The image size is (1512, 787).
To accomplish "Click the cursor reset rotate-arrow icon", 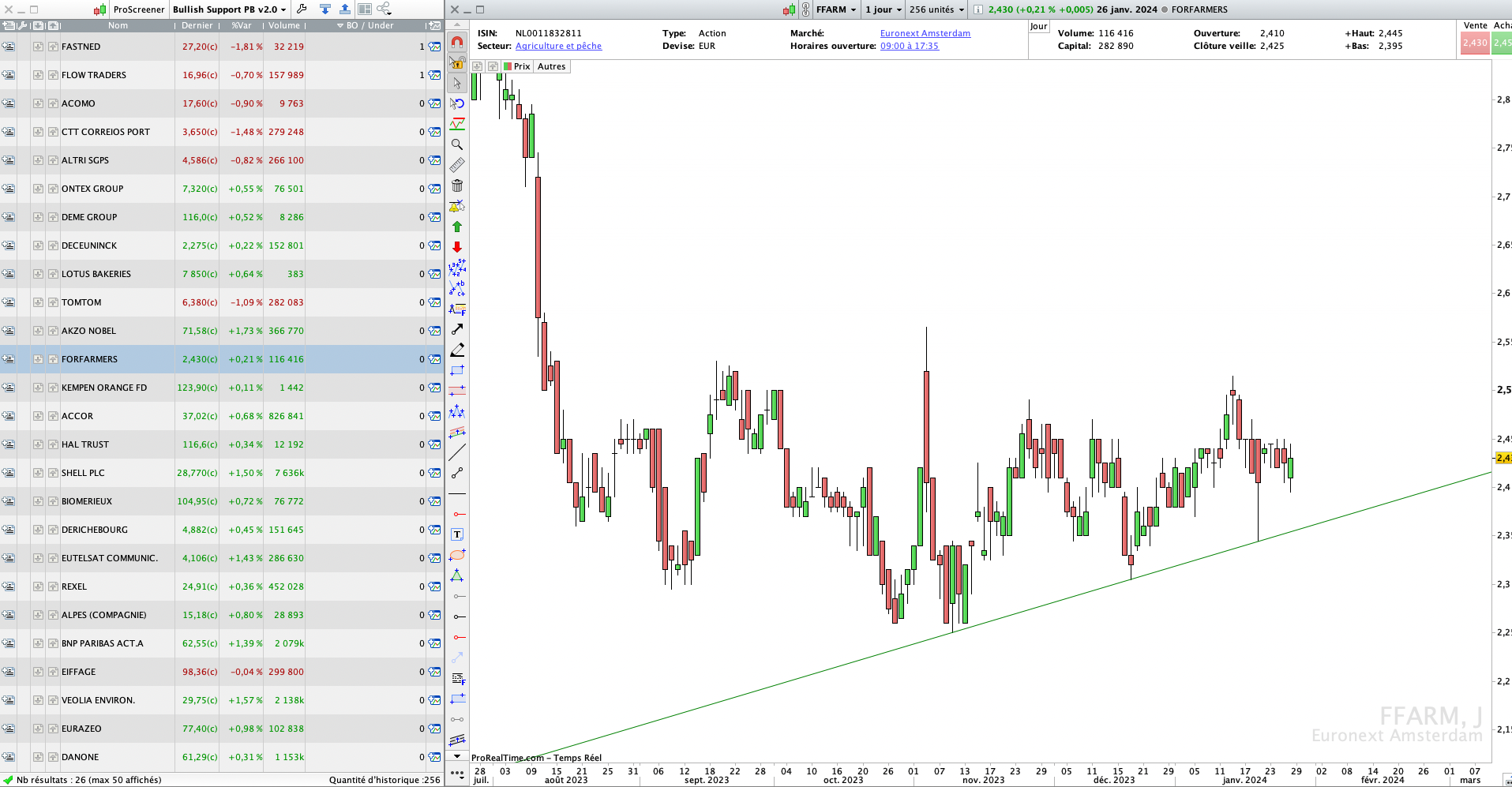I will [457, 103].
